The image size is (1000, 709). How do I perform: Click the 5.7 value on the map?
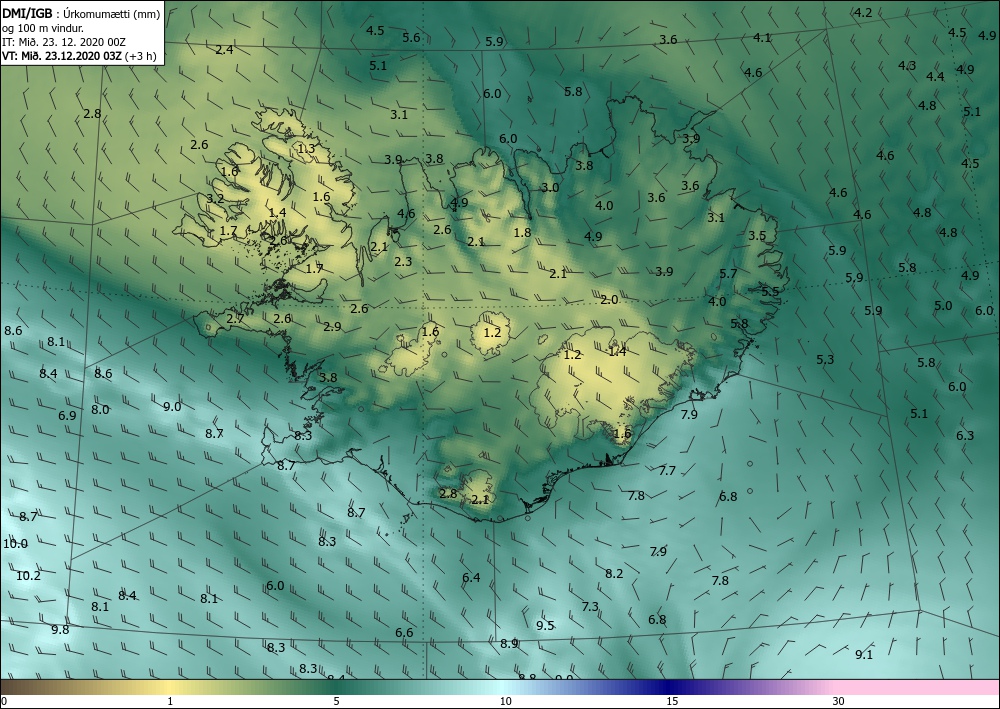pos(728,274)
